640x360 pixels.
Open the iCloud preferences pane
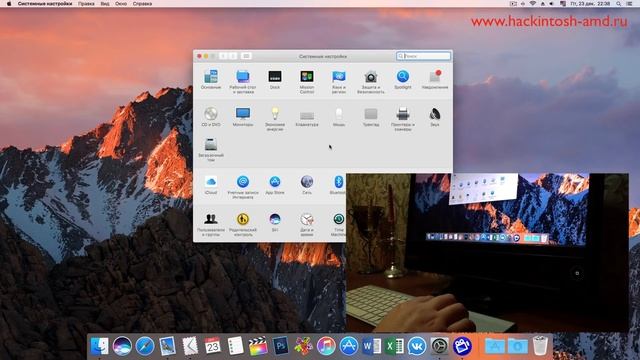pyautogui.click(x=211, y=184)
